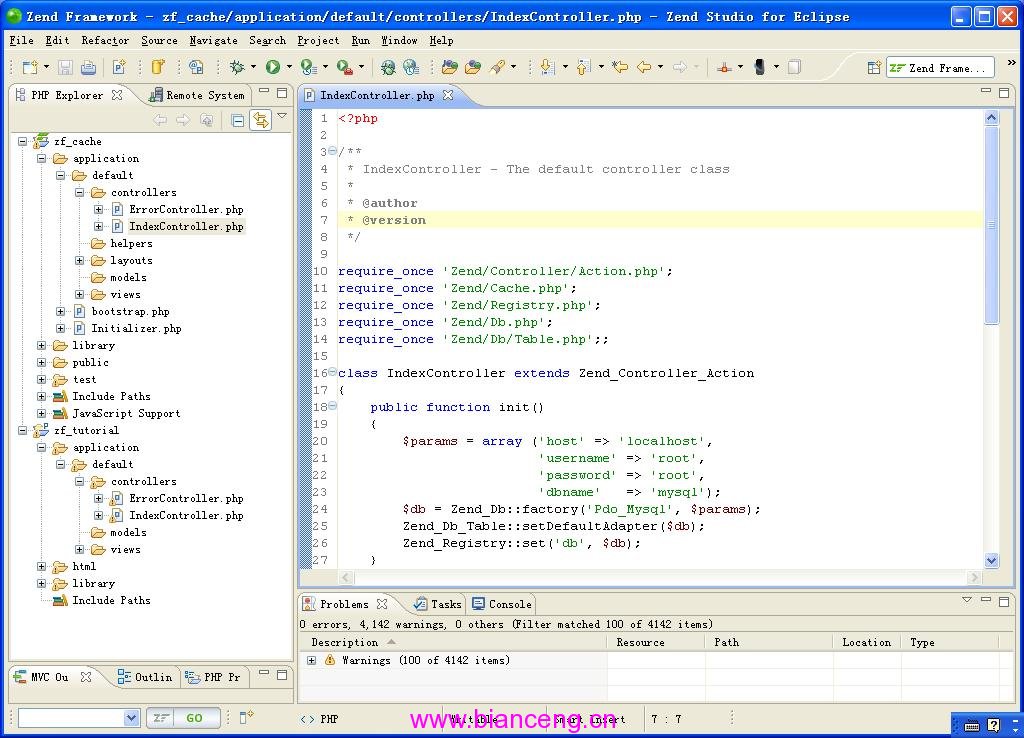Click the Profile URL globe icon

point(411,67)
